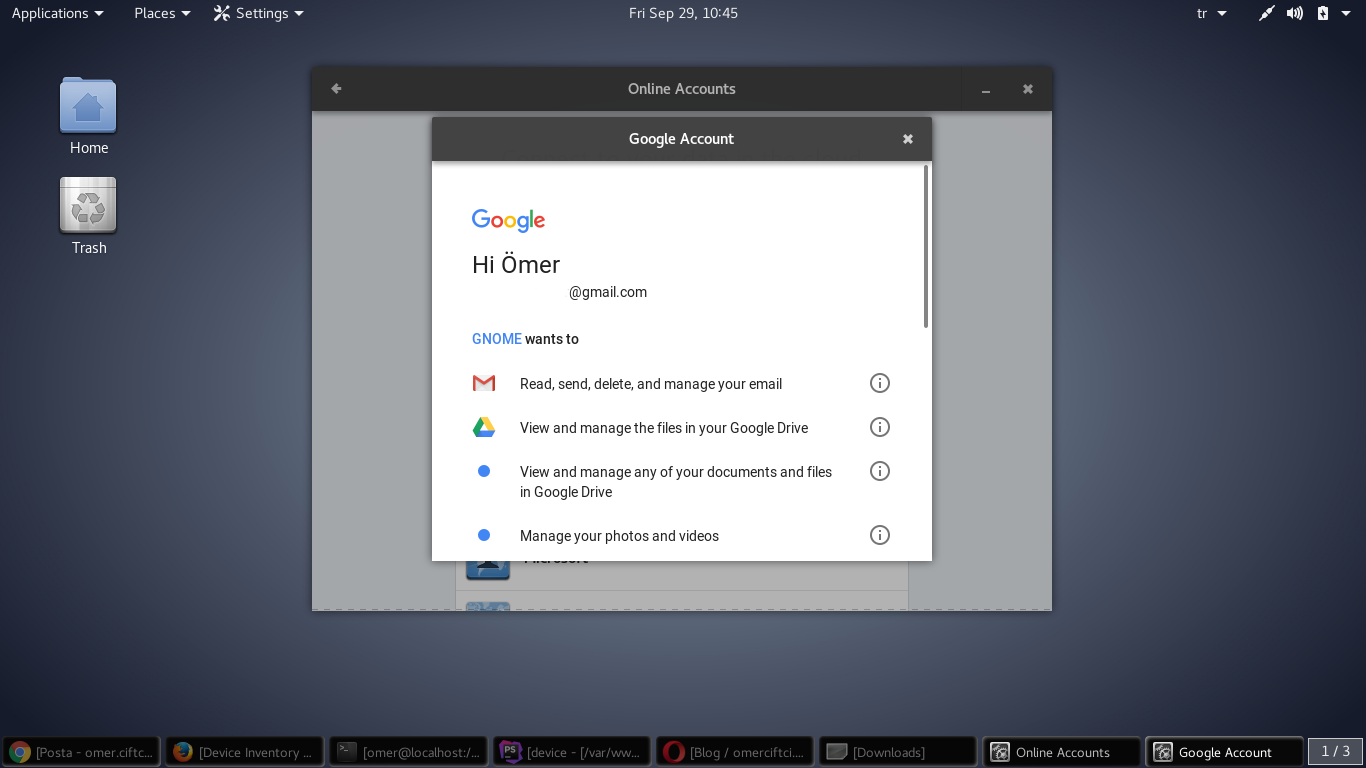Click the Google Account dialog scrollbar

[x=926, y=247]
